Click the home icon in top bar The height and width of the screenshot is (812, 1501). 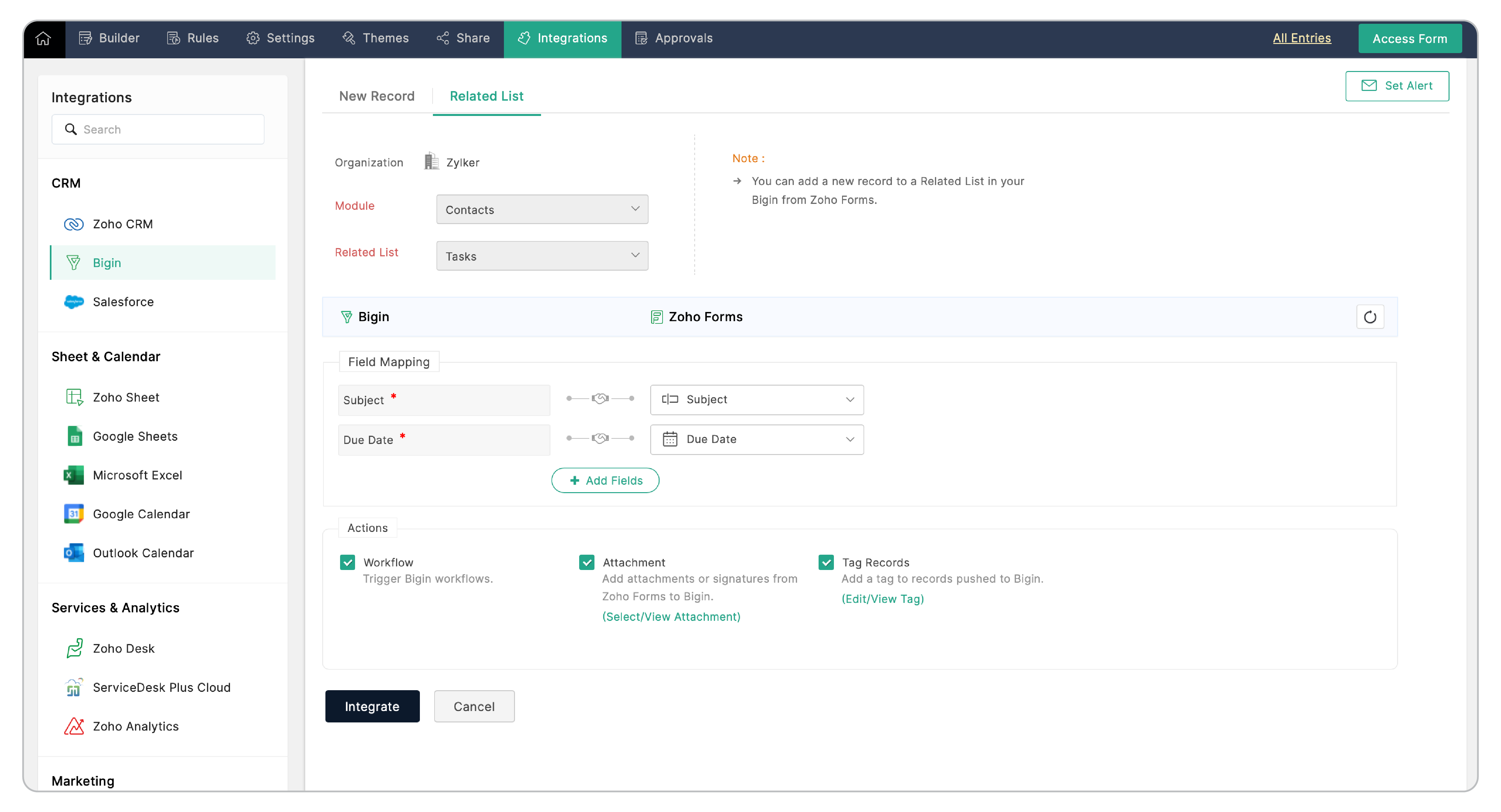point(43,38)
